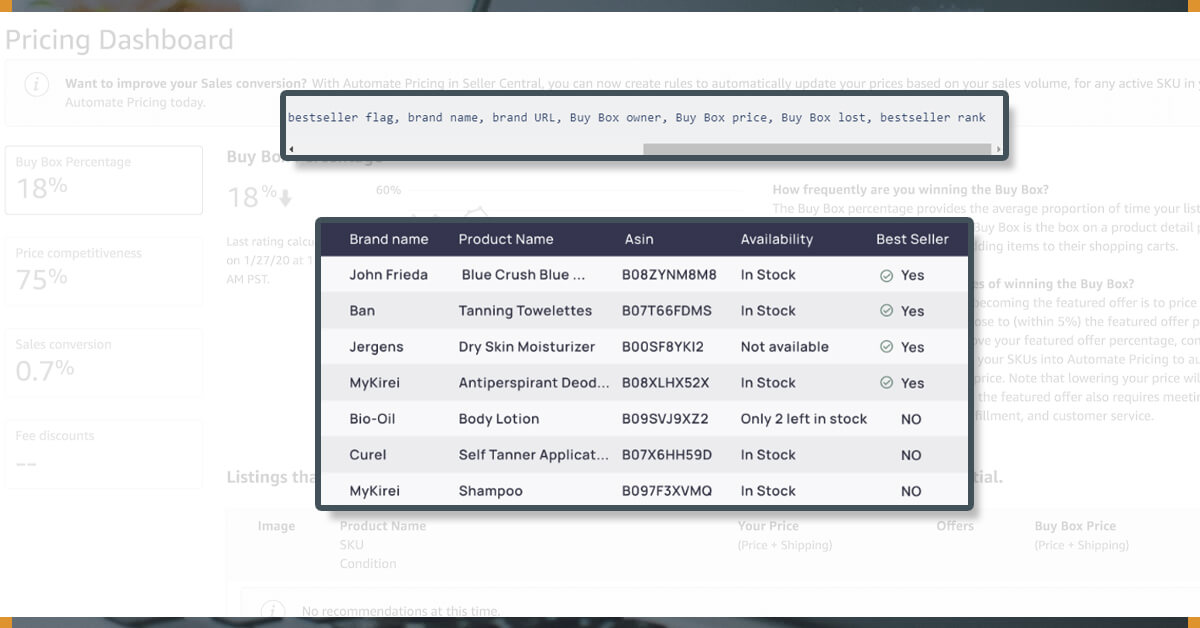Click ASIN B097F3XVMQ
The width and height of the screenshot is (1200, 628).
(x=668, y=491)
